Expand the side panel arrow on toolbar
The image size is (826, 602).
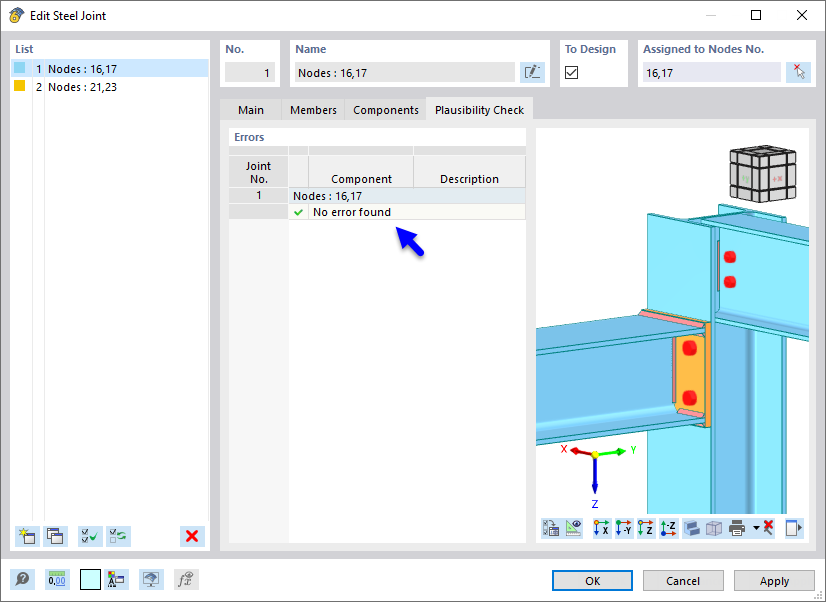794,528
